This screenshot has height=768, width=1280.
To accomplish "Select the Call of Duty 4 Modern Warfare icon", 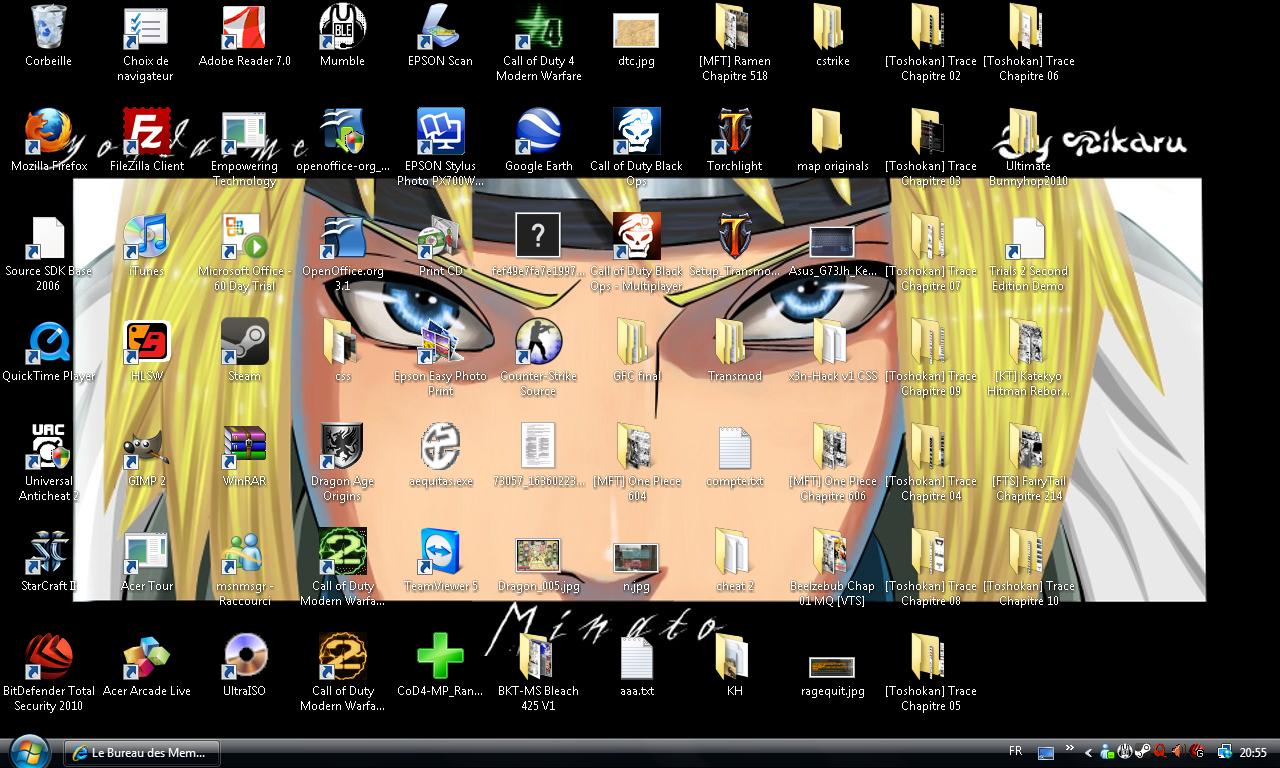I will (x=538, y=27).
